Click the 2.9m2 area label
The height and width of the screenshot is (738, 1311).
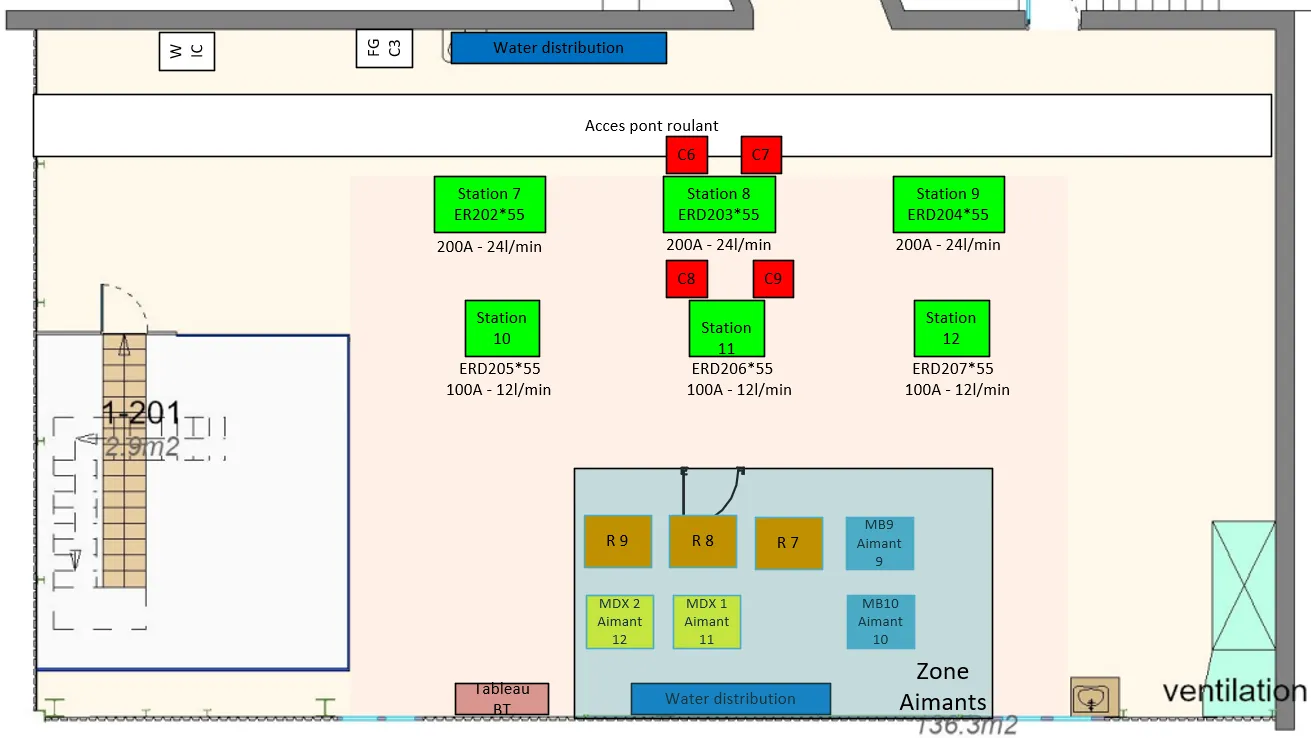coord(142,447)
